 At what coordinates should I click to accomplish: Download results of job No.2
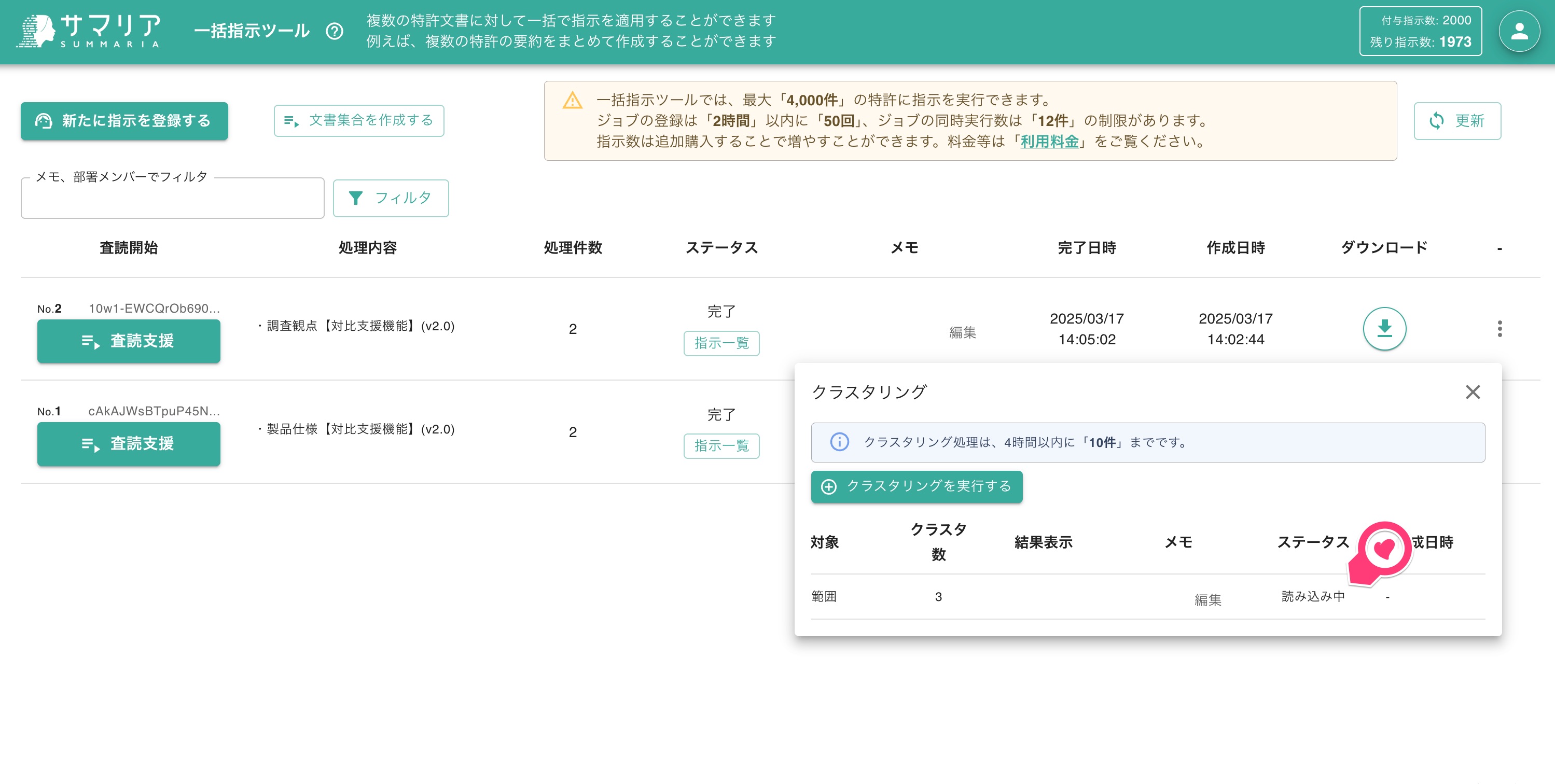[x=1384, y=329]
